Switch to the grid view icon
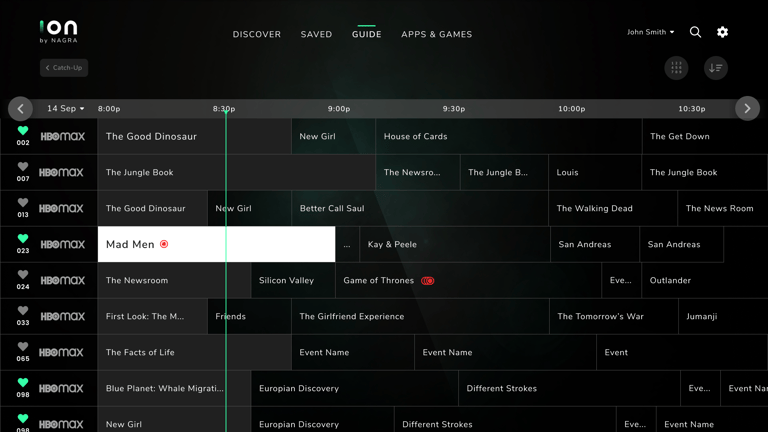The height and width of the screenshot is (432, 768). point(676,68)
